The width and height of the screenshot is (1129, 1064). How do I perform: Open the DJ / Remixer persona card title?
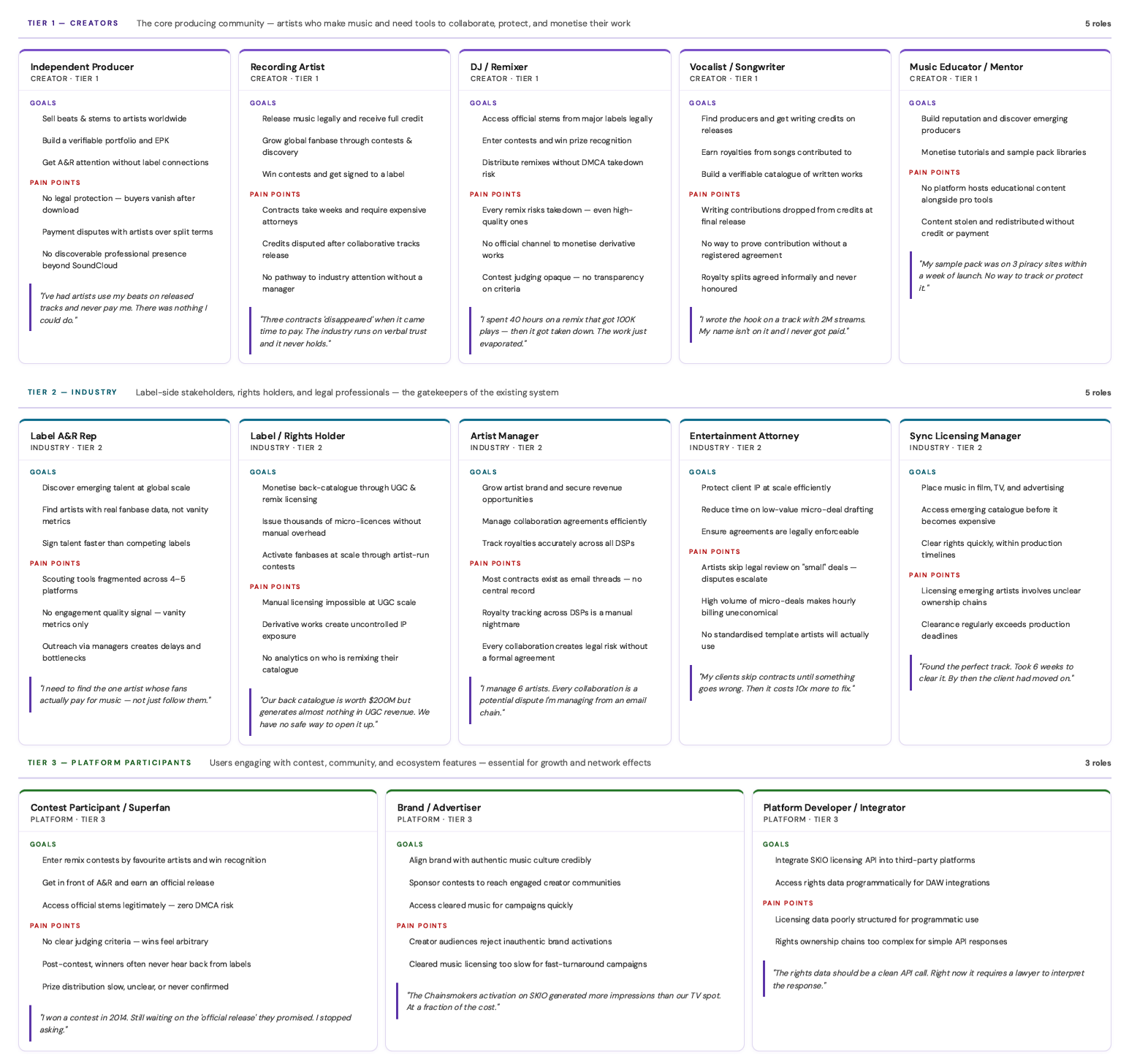point(498,66)
